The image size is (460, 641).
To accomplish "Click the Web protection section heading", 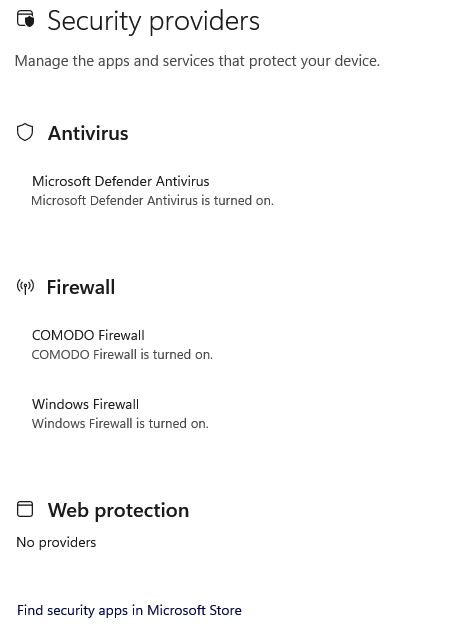I will [x=119, y=510].
